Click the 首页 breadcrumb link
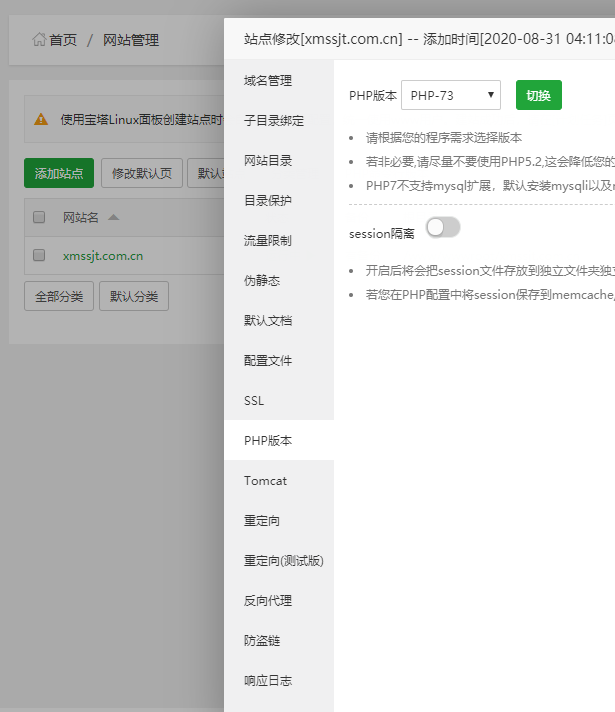 click(x=62, y=40)
